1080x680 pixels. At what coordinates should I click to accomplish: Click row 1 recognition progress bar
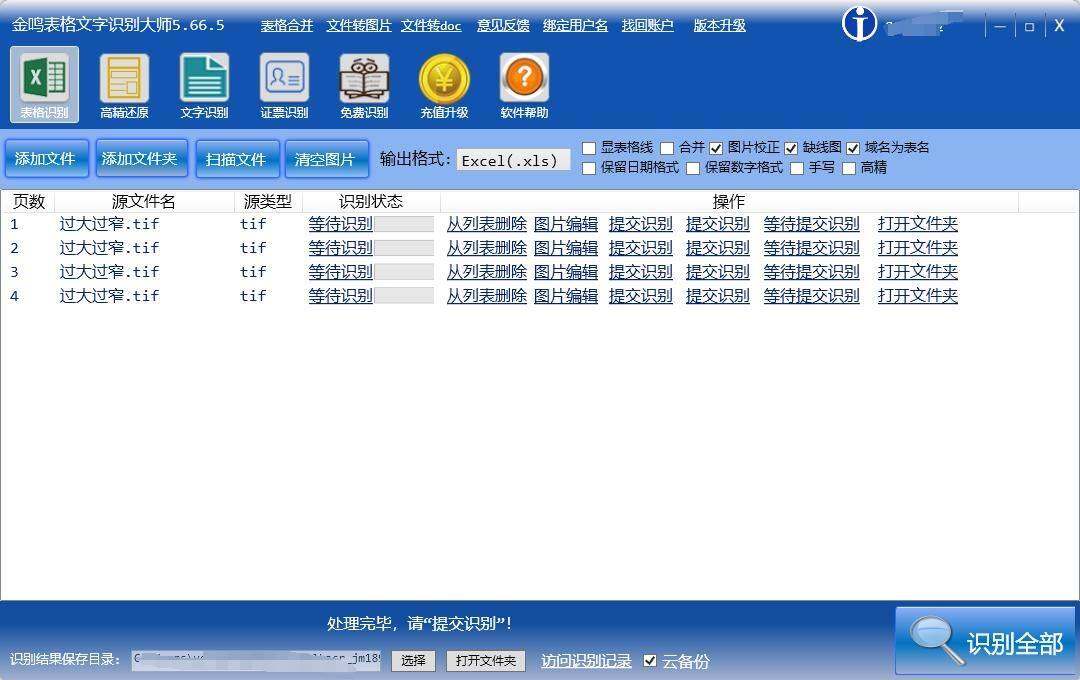coord(404,224)
